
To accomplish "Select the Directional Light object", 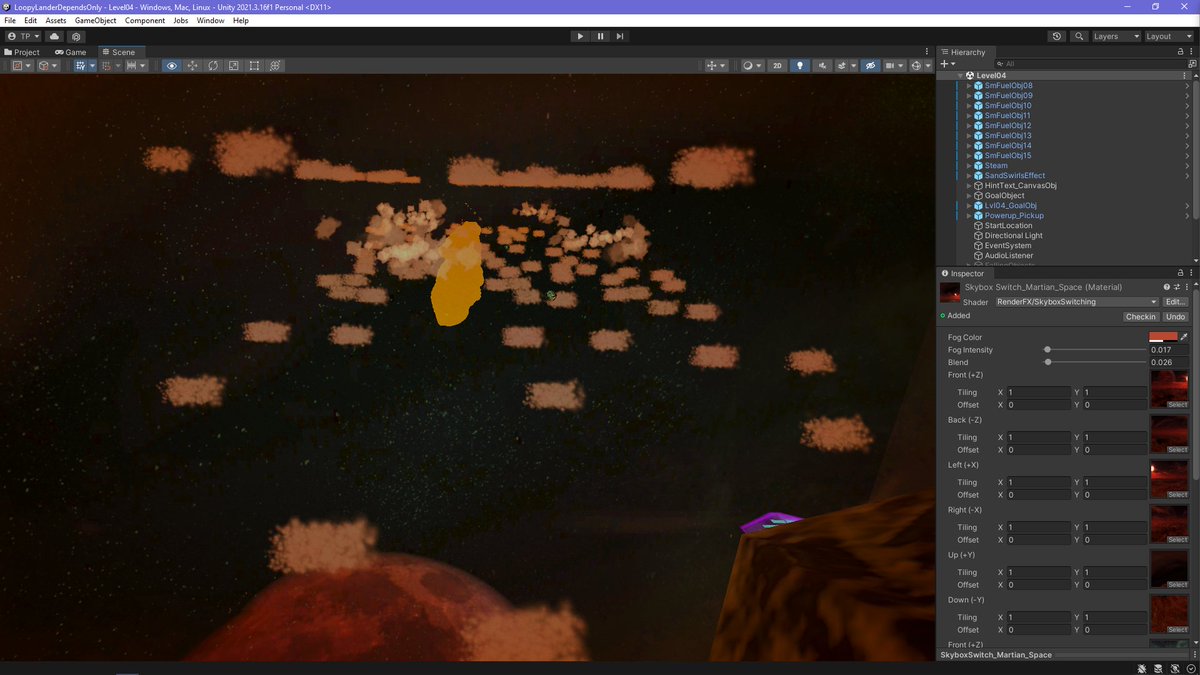I will (x=1013, y=236).
